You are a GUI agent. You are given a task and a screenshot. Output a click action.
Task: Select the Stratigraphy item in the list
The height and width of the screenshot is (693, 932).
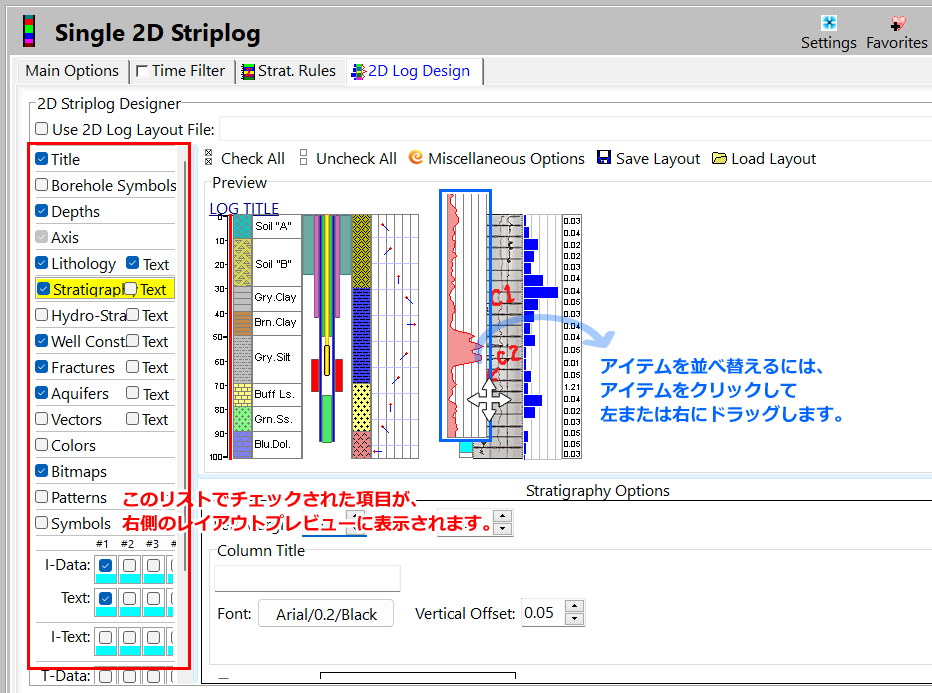(86, 289)
